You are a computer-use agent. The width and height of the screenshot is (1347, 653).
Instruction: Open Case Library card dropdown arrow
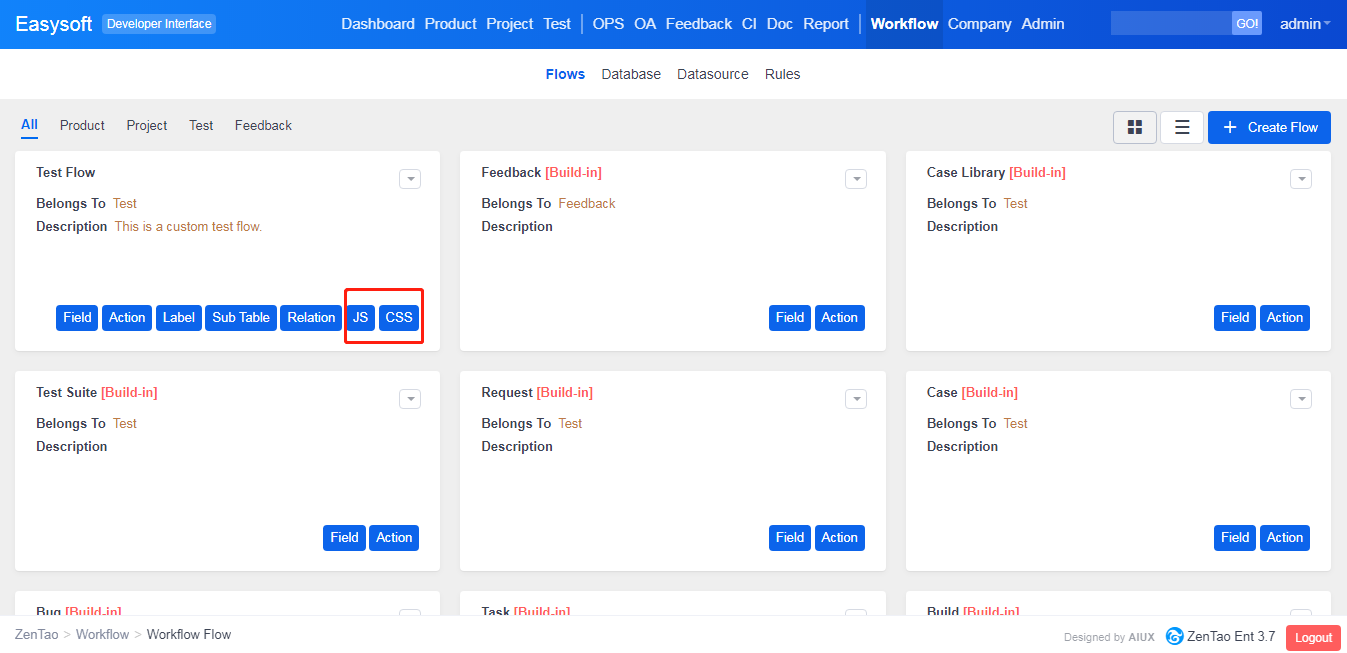pyautogui.click(x=1300, y=179)
